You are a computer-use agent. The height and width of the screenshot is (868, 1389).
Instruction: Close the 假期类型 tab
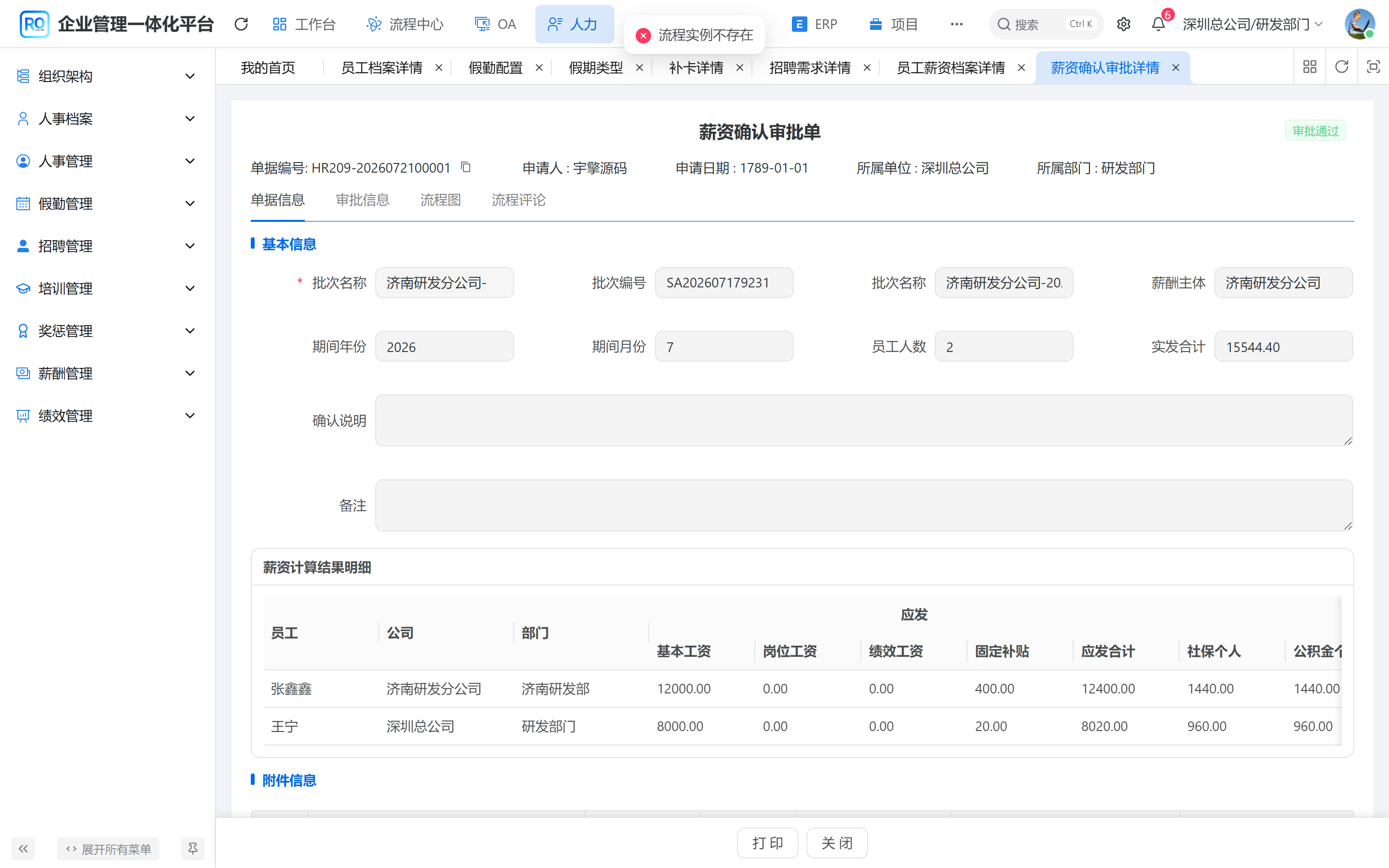tap(640, 68)
